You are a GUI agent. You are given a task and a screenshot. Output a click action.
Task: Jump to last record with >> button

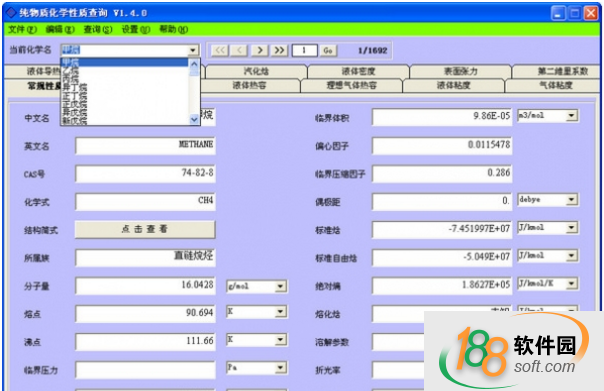(x=279, y=50)
